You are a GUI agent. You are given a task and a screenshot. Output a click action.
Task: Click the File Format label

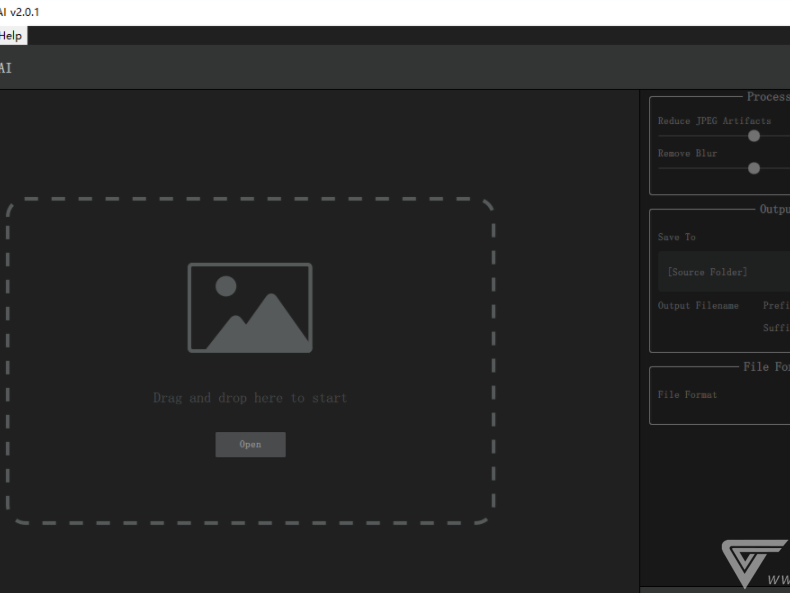687,394
